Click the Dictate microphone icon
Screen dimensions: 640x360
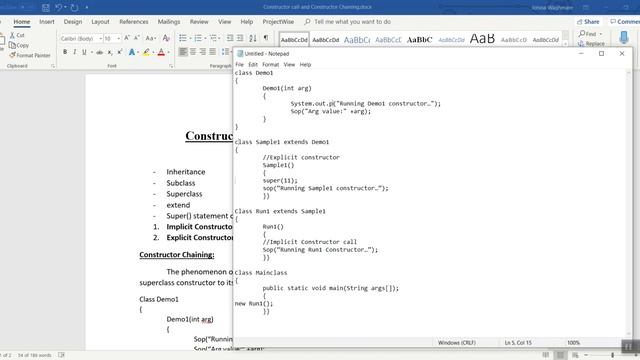point(624,38)
